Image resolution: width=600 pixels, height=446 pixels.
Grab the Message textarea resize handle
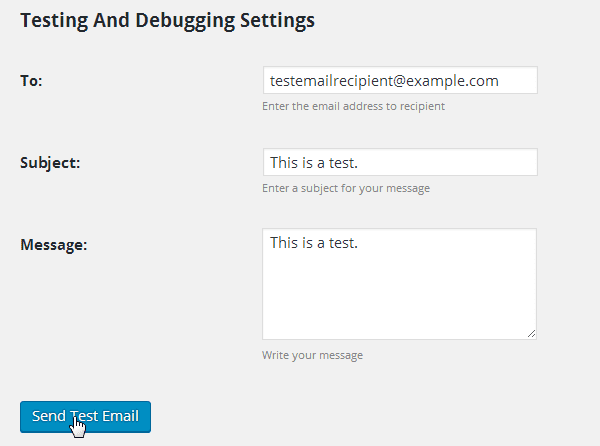tap(532, 334)
